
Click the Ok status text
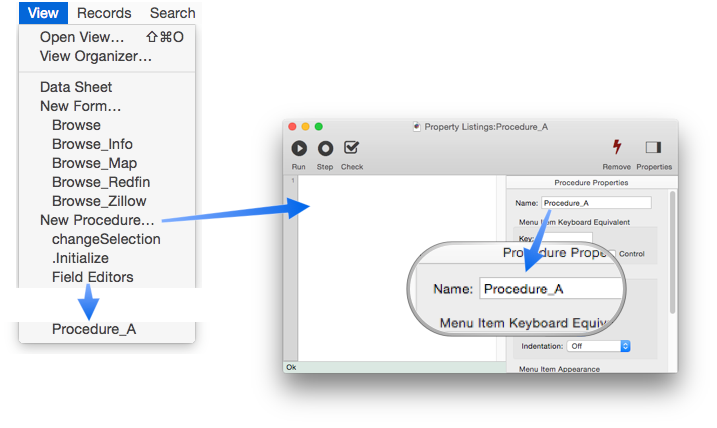point(291,367)
